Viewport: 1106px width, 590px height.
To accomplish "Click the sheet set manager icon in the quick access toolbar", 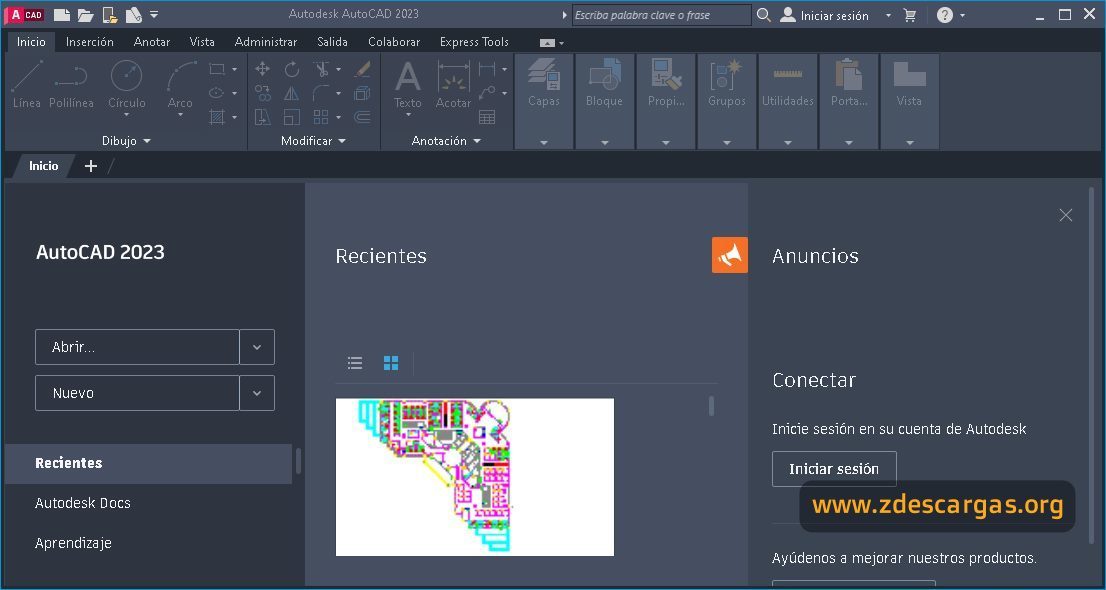I will pos(133,15).
